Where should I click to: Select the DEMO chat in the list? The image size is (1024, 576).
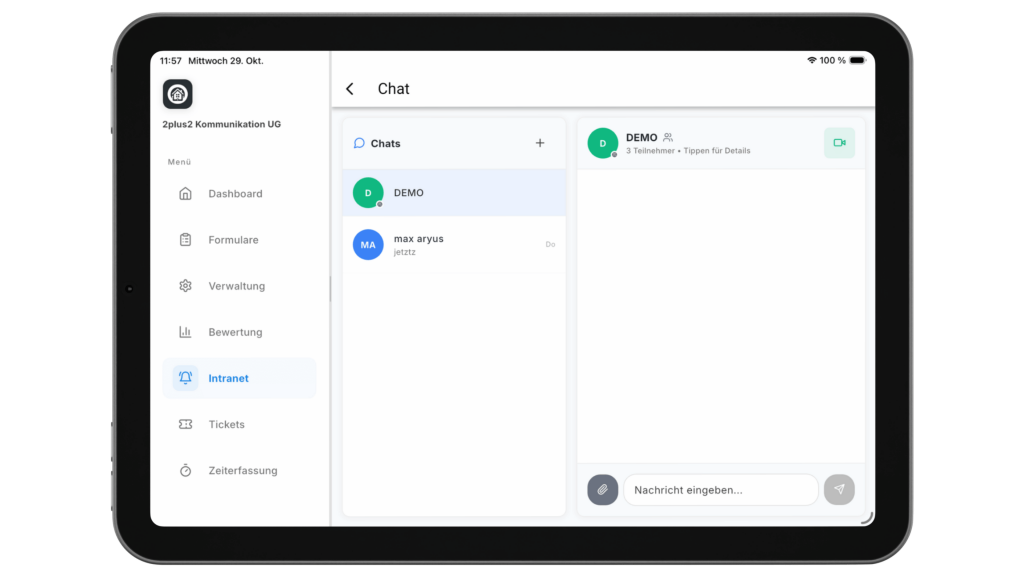(455, 193)
